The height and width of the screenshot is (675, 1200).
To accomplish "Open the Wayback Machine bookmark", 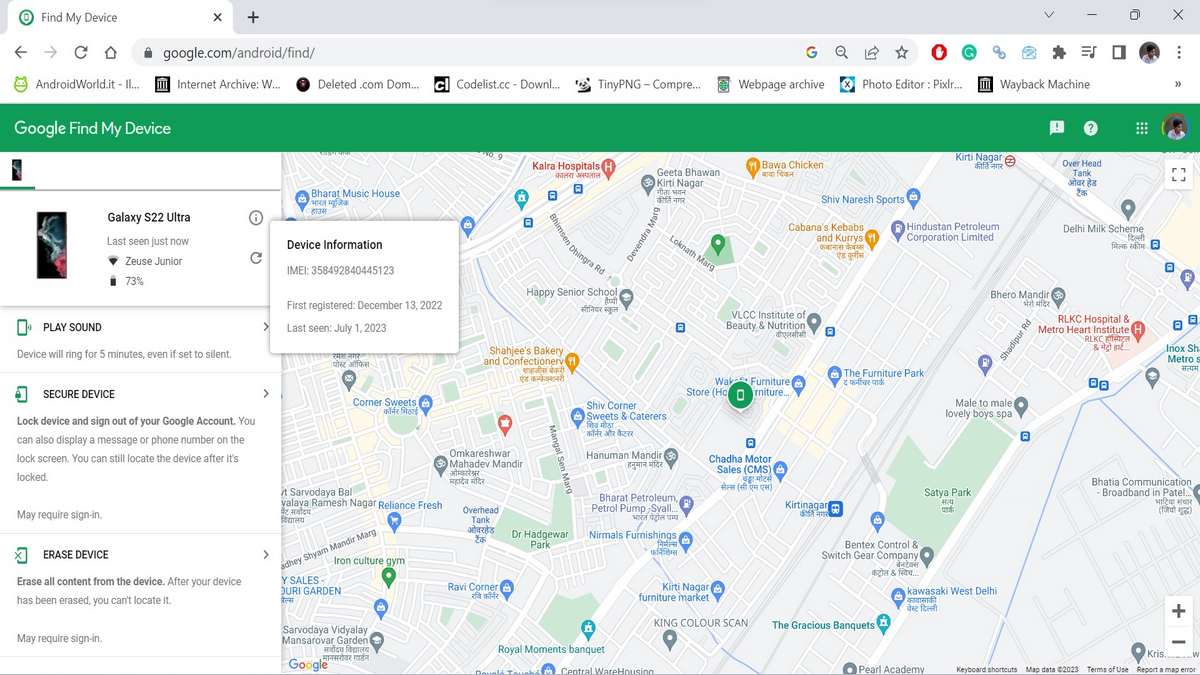I will coord(1034,84).
